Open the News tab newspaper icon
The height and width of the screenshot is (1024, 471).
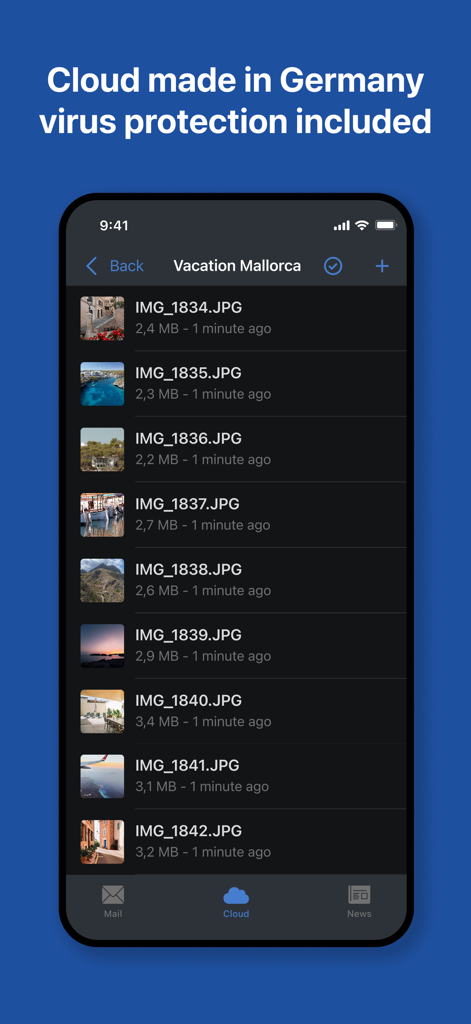(359, 894)
